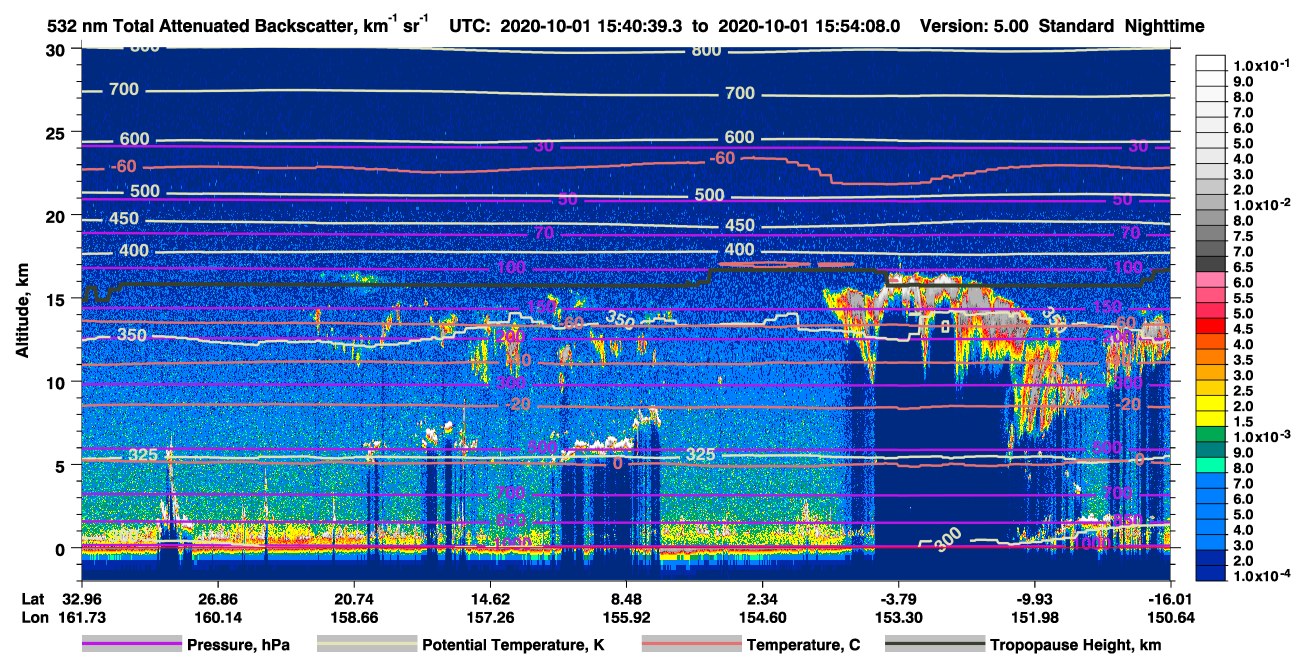Click longitude value 158.66
Screen dimensions: 1300x667
click(354, 617)
